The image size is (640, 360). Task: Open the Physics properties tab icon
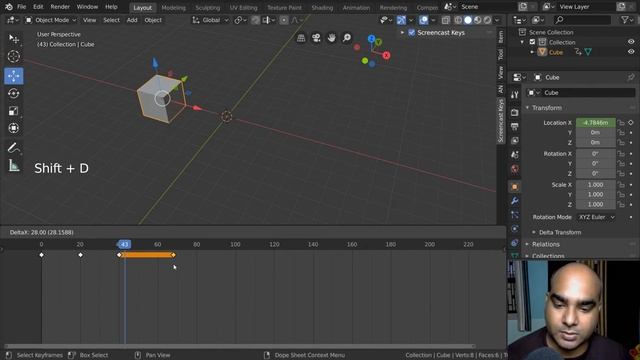pyautogui.click(x=514, y=229)
